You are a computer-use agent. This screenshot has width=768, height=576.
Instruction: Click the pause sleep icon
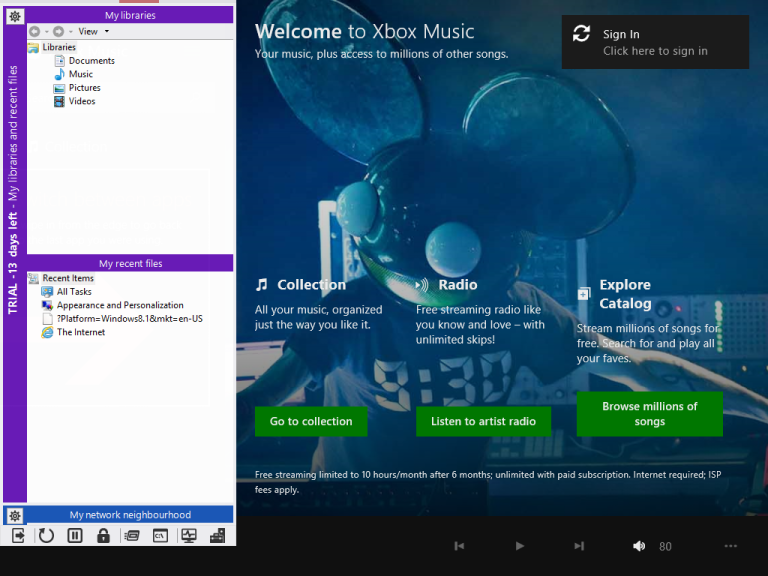[75, 536]
